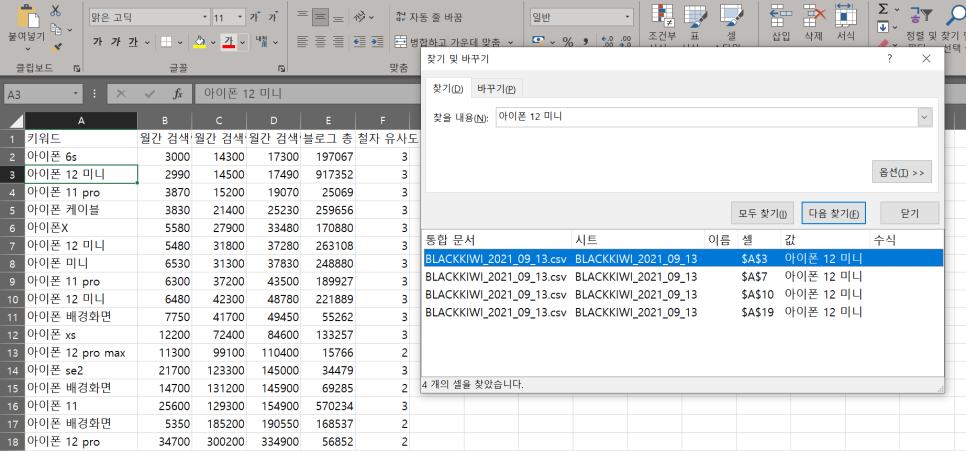966x451 pixels.
Task: Open 조건부 서식 conditional formatting
Action: (x=663, y=25)
